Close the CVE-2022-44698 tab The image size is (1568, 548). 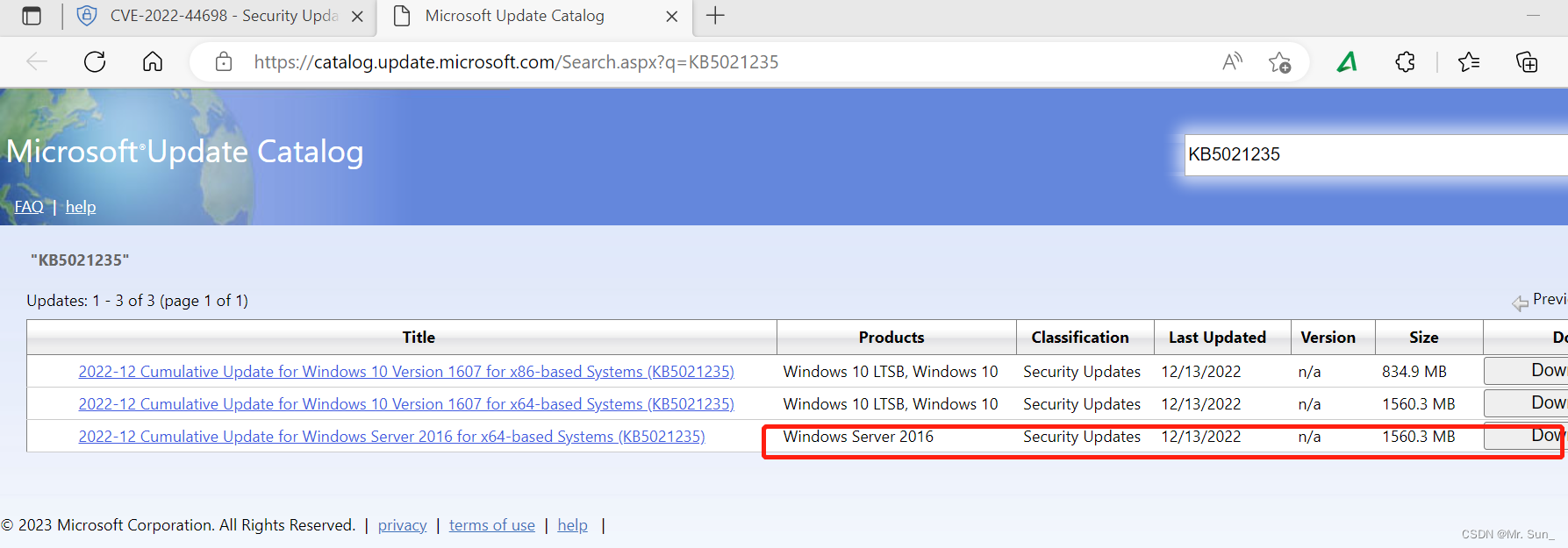(357, 17)
